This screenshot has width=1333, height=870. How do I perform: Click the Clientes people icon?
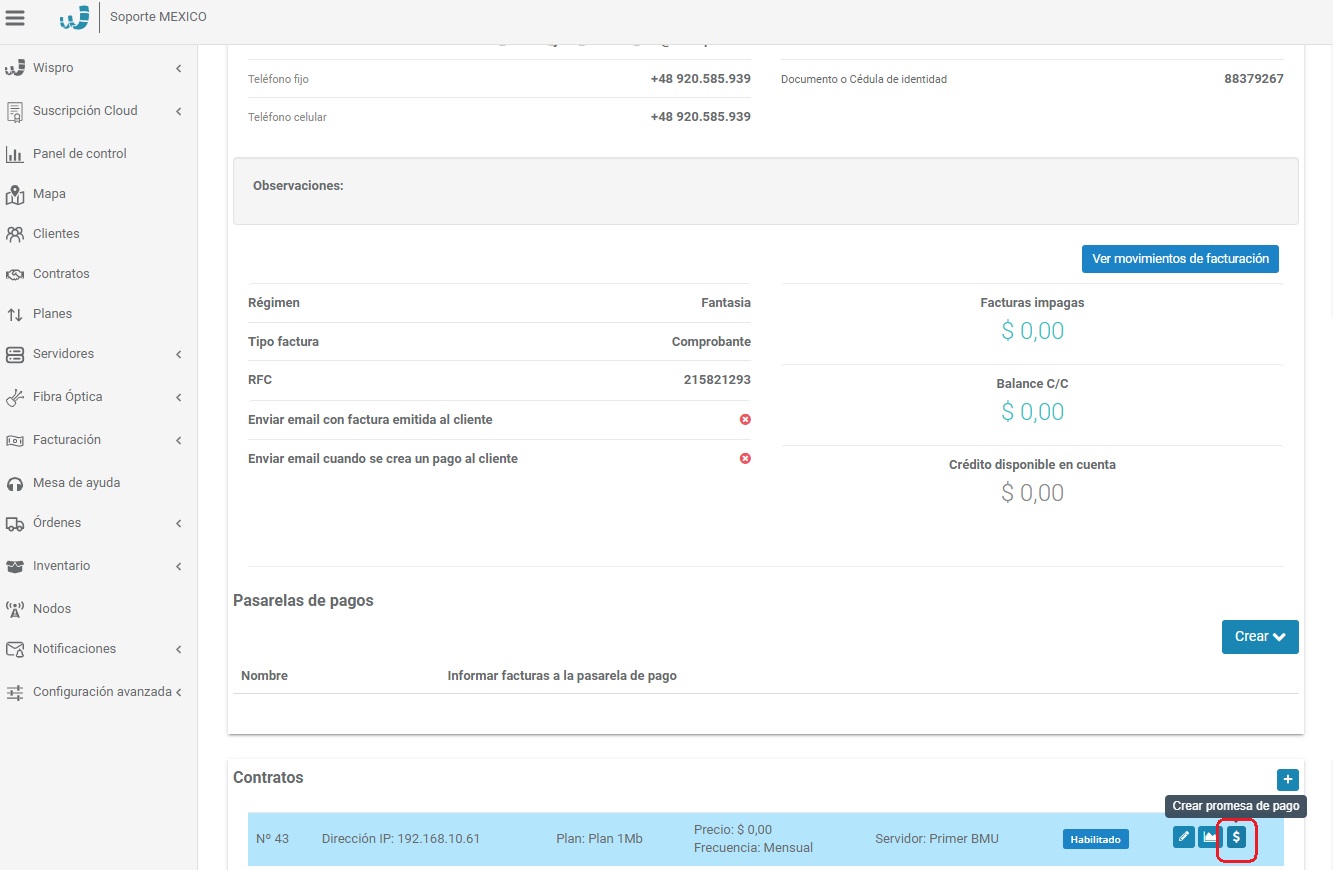click(15, 234)
